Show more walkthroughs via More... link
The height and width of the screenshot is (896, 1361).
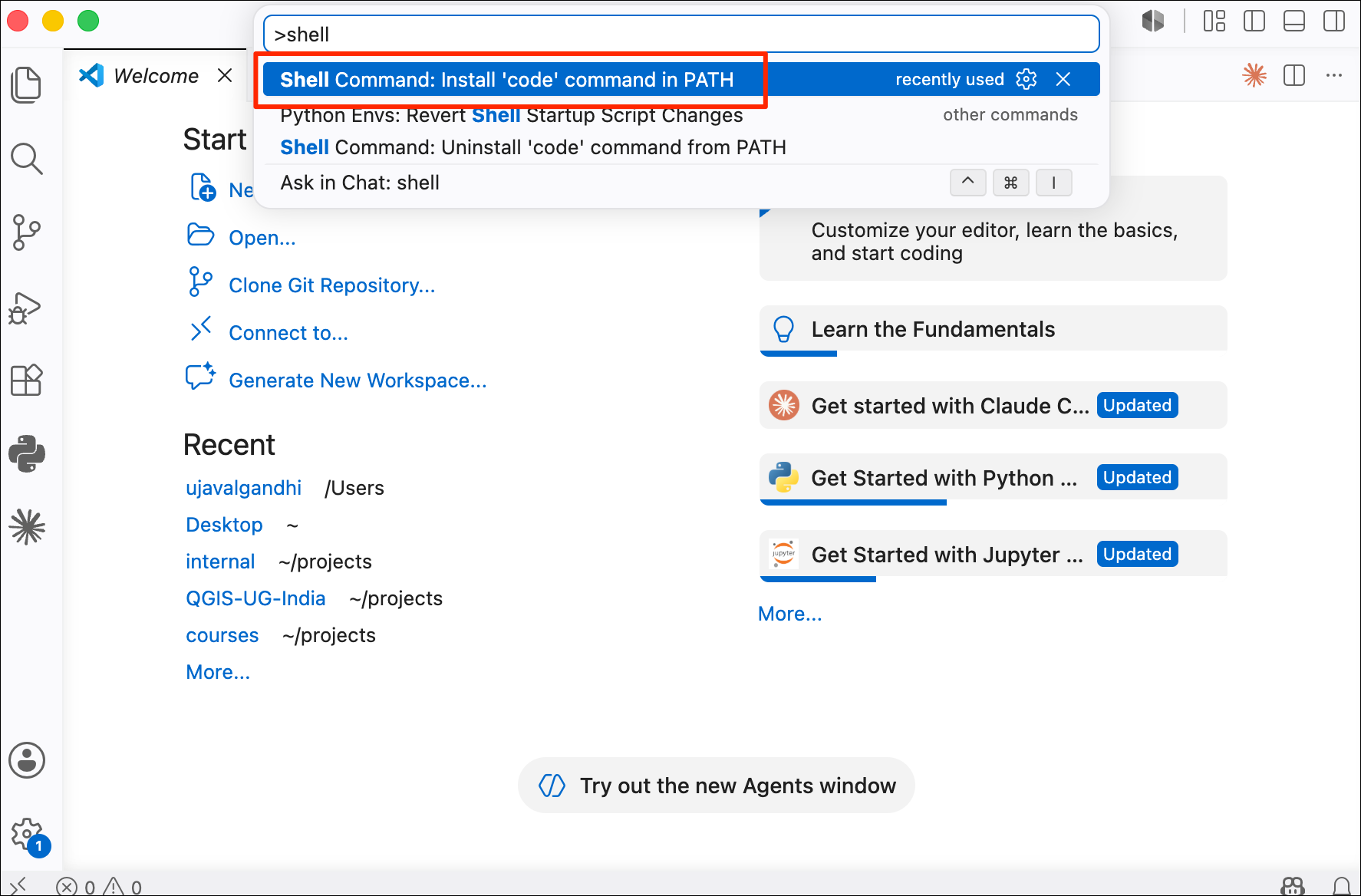[x=789, y=614]
